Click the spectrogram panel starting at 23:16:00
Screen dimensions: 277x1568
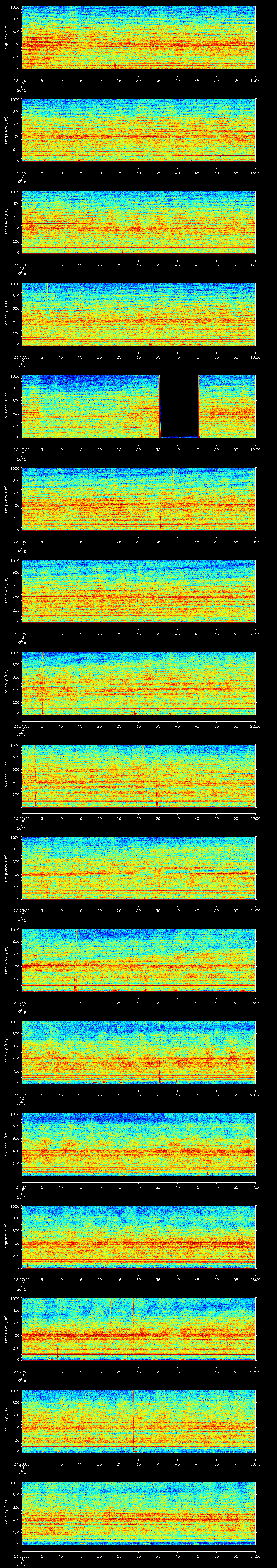pos(138,223)
